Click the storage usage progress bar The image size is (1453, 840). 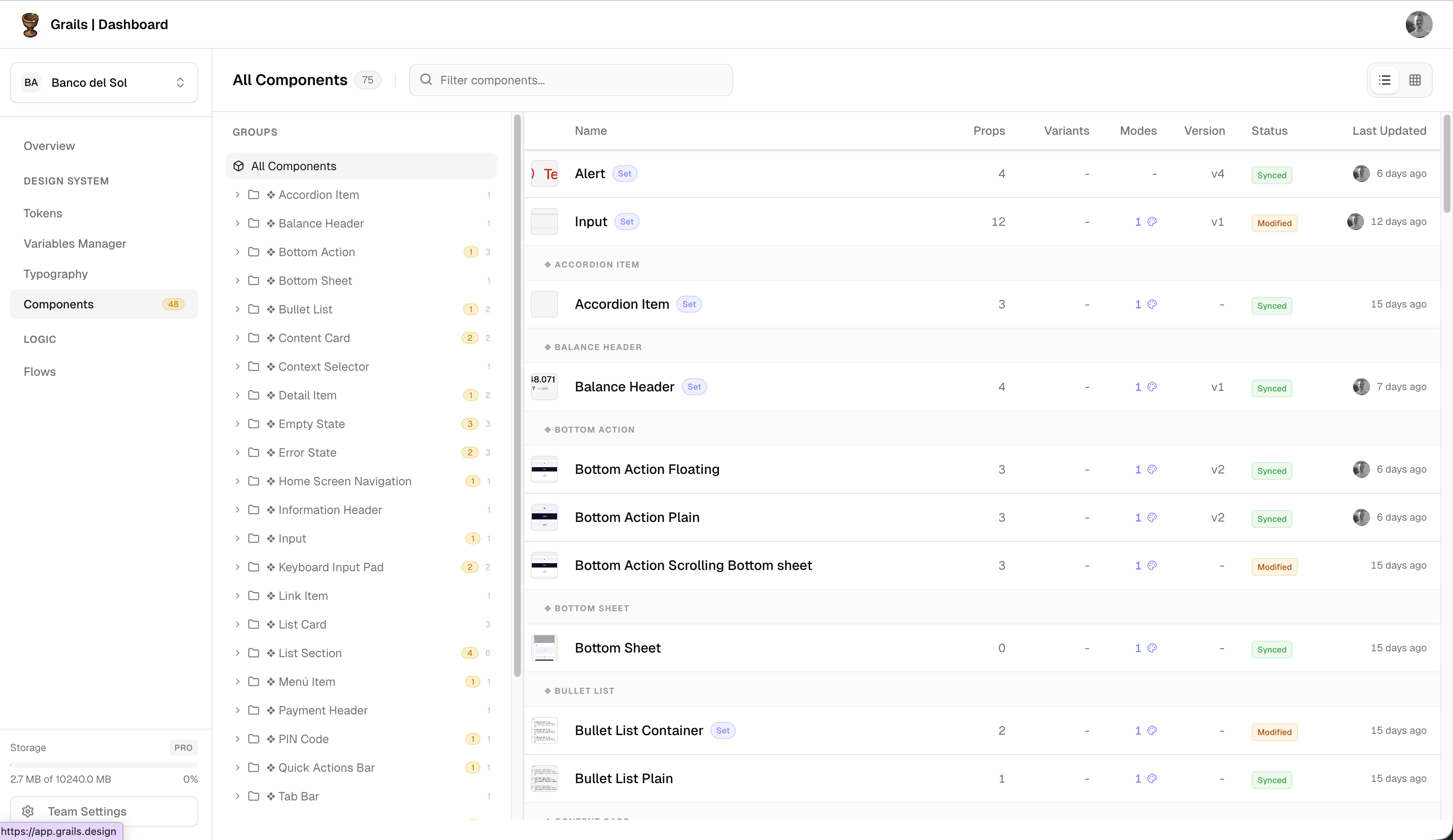tap(104, 765)
